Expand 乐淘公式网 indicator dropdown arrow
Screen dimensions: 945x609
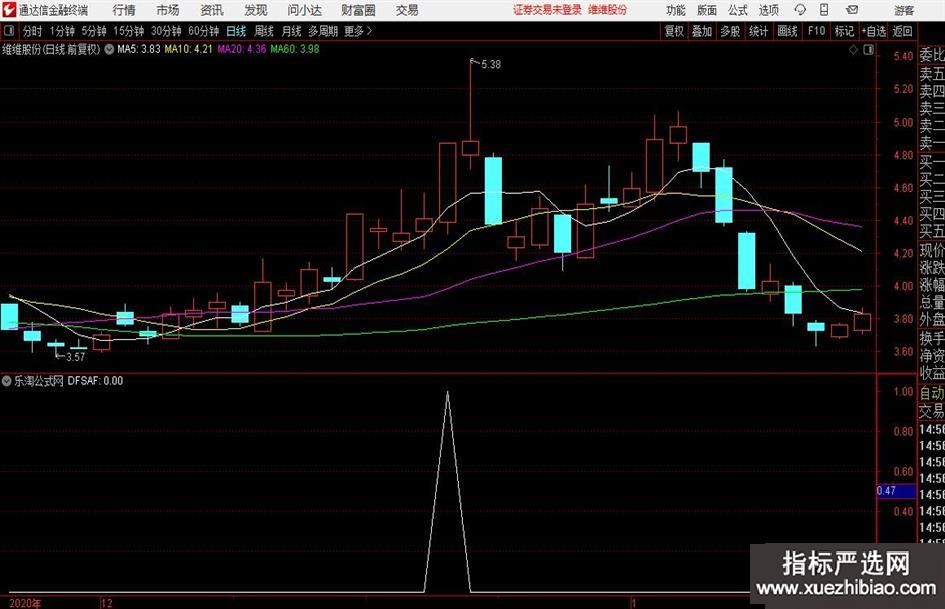click(7, 381)
